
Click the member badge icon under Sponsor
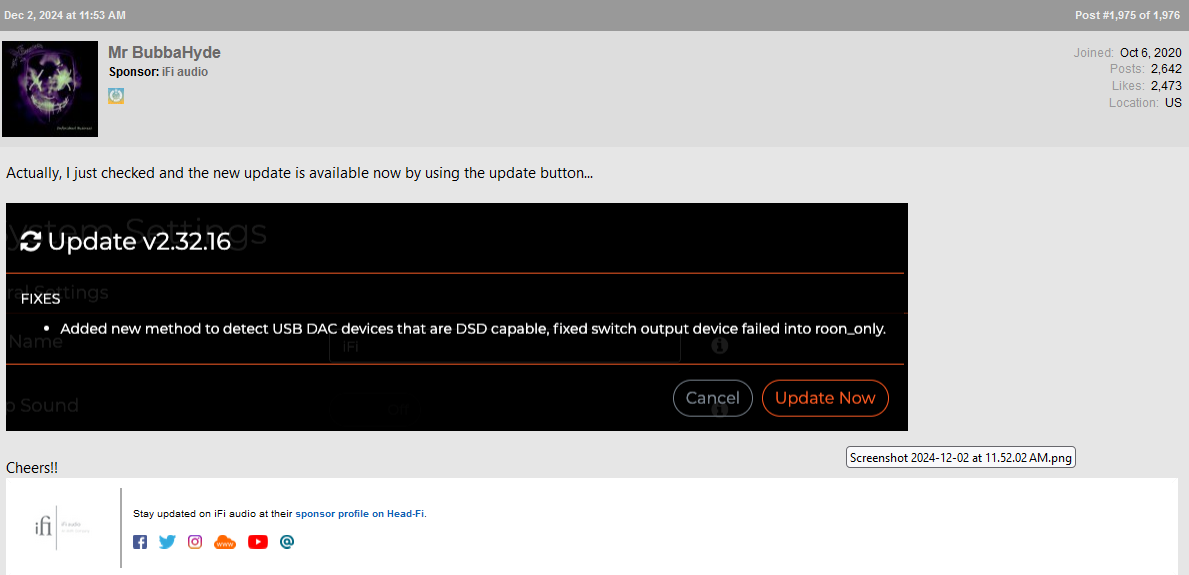tap(116, 96)
